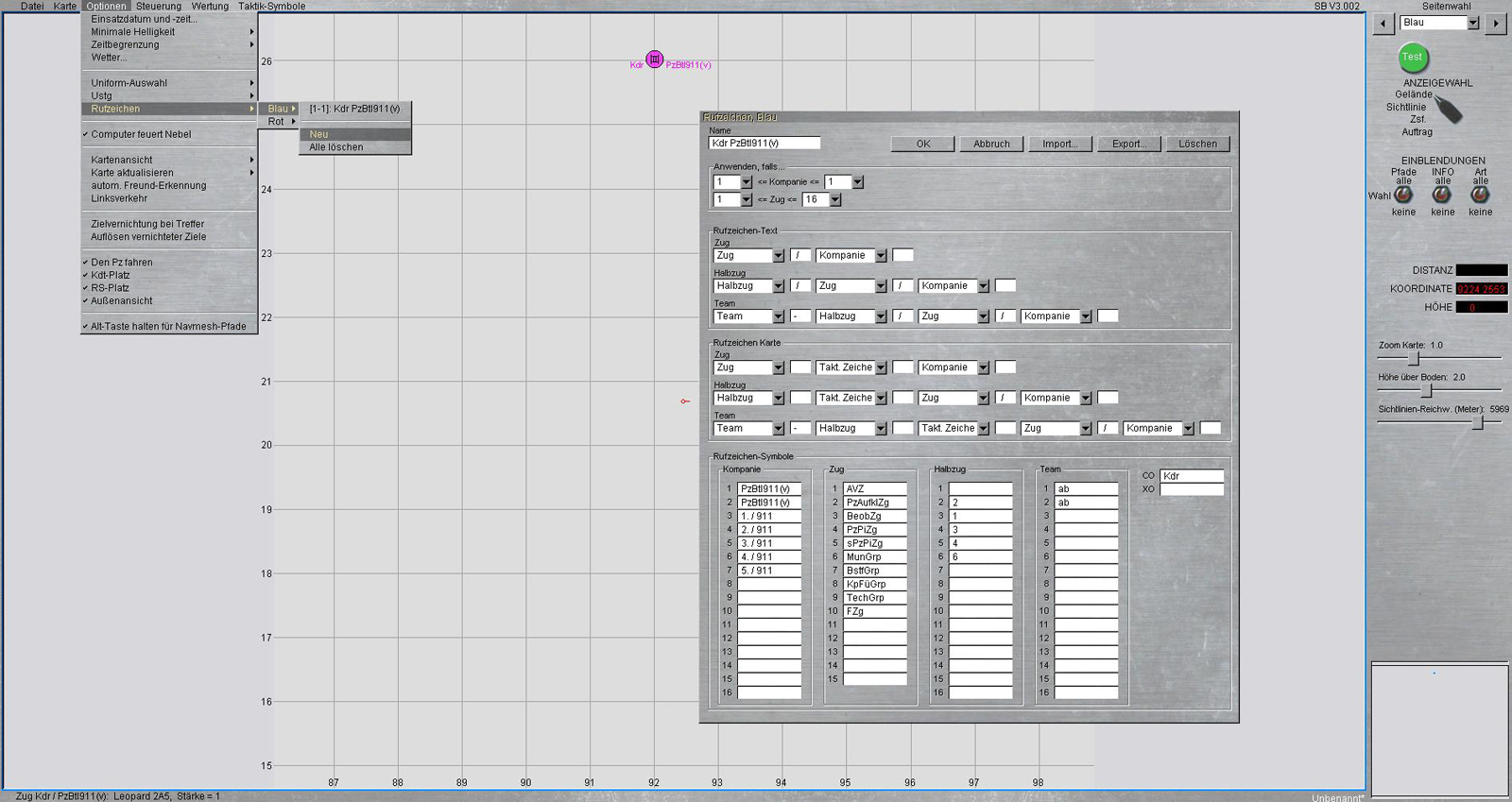Toggle 'Computer feuert Nebel' checked option

tap(141, 135)
